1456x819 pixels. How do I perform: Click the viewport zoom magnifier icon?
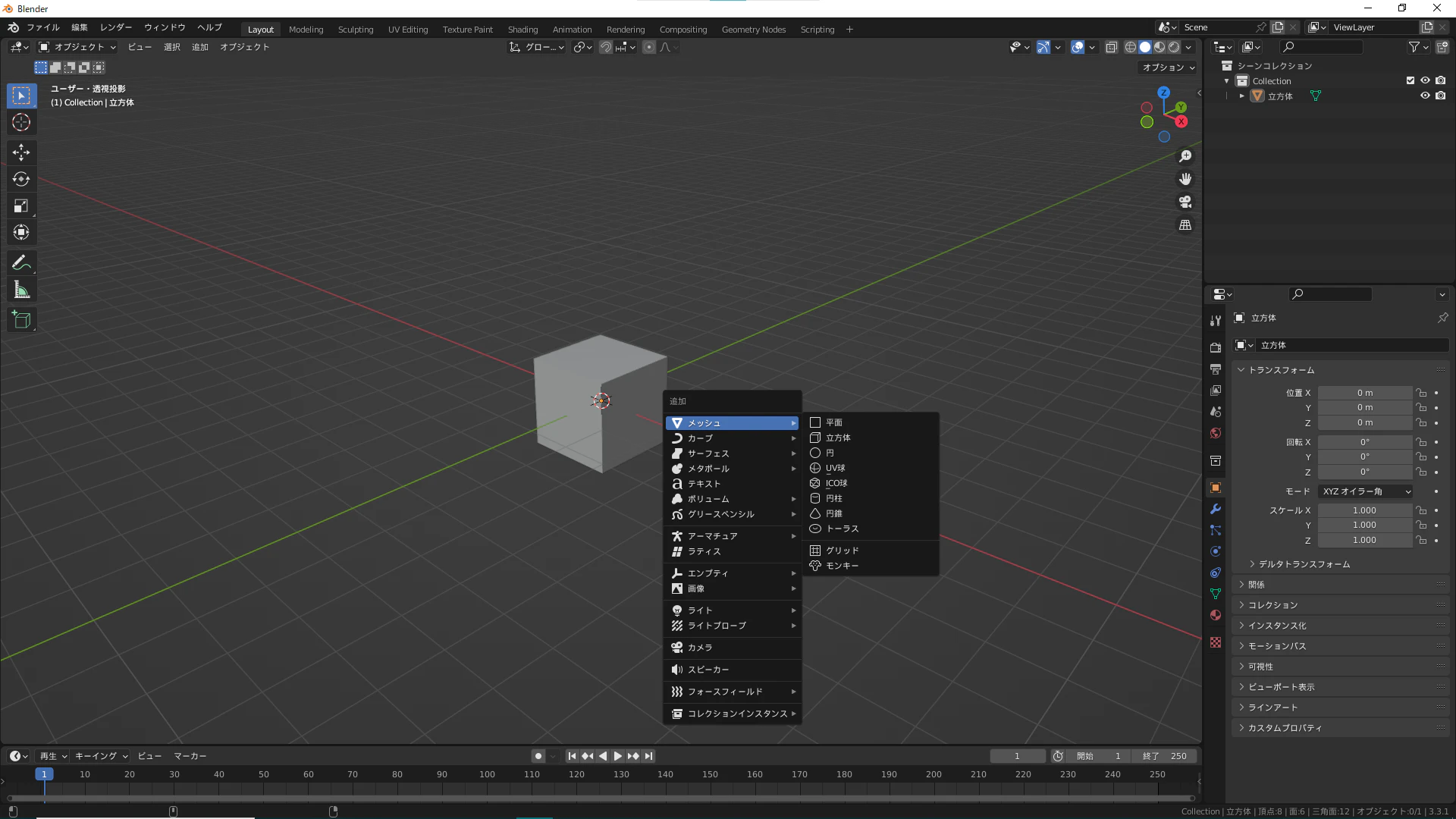(1185, 156)
